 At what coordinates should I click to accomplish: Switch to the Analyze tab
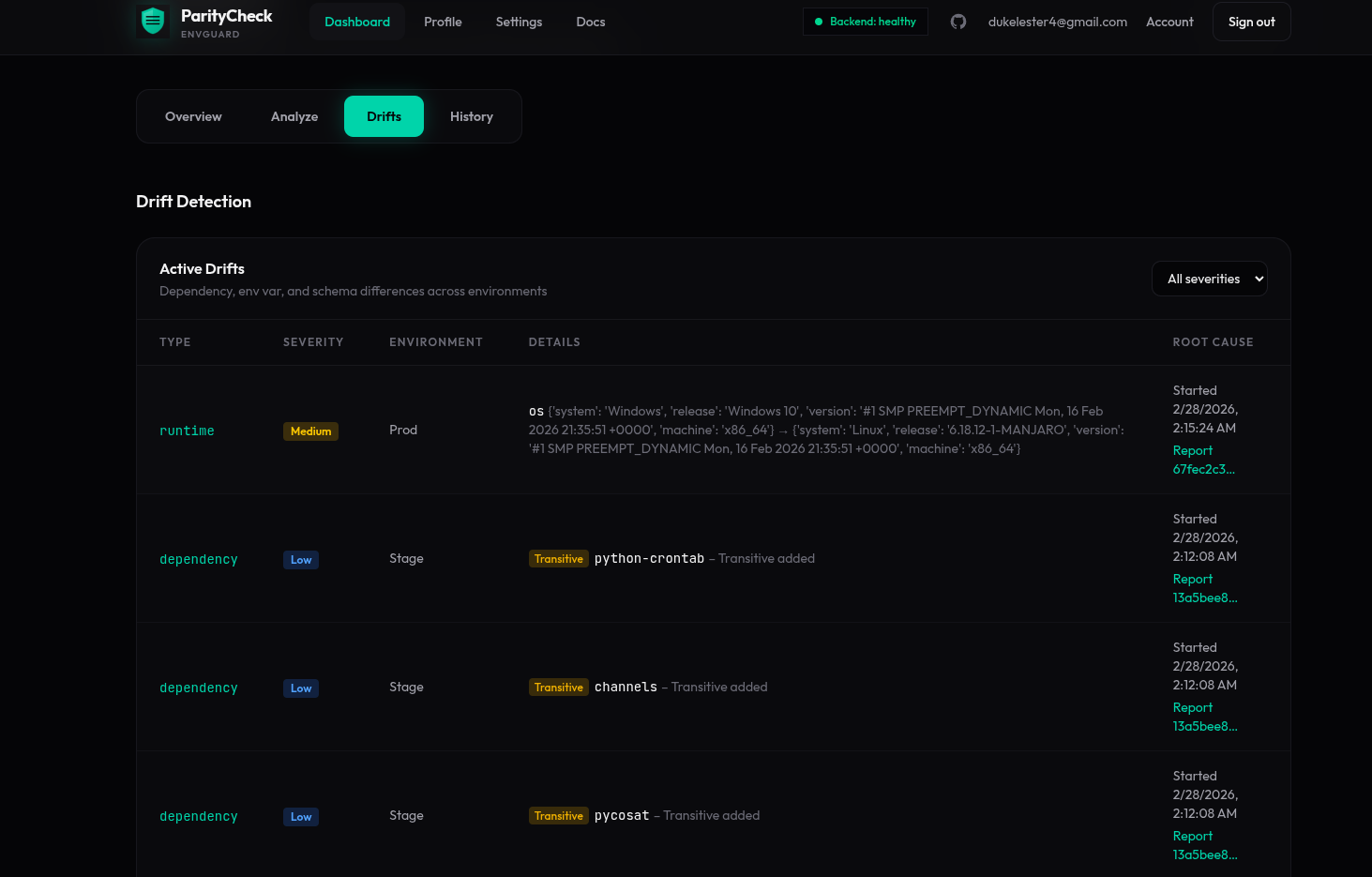(x=294, y=116)
